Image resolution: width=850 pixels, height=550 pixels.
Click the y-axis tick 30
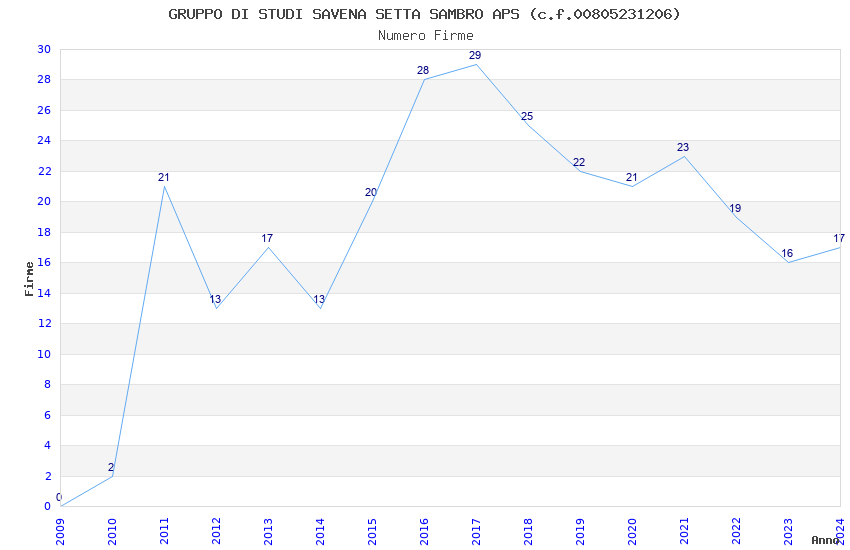(44, 49)
